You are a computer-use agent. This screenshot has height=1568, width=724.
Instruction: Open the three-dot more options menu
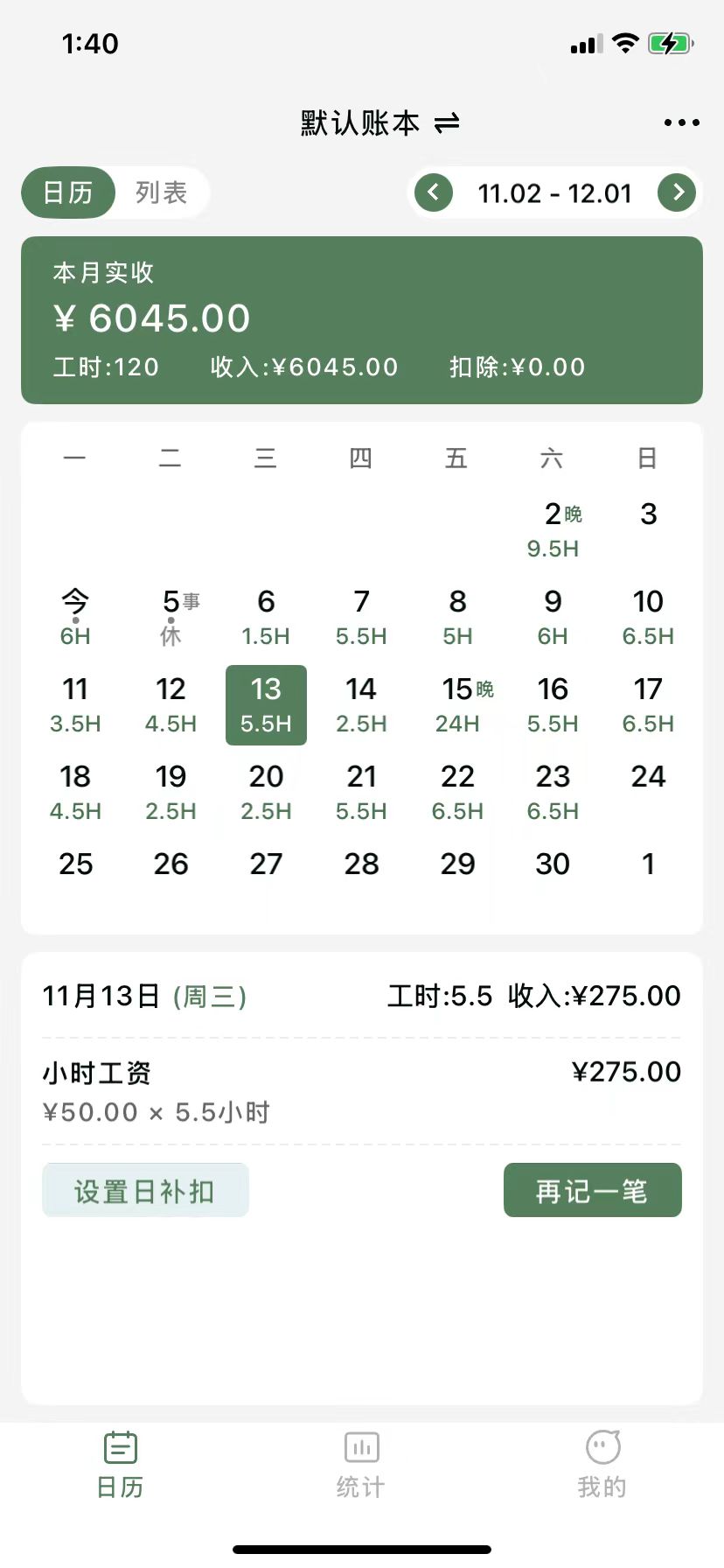(681, 123)
